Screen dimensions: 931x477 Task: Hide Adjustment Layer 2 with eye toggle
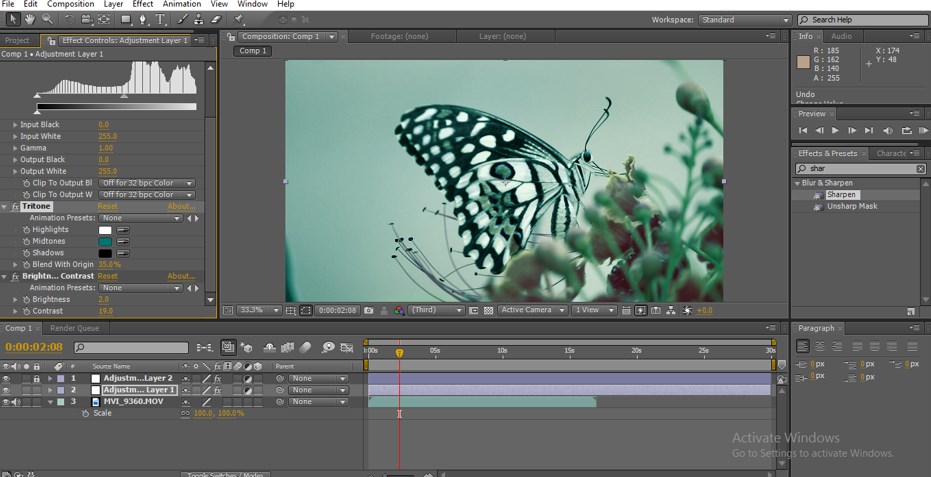click(8, 379)
